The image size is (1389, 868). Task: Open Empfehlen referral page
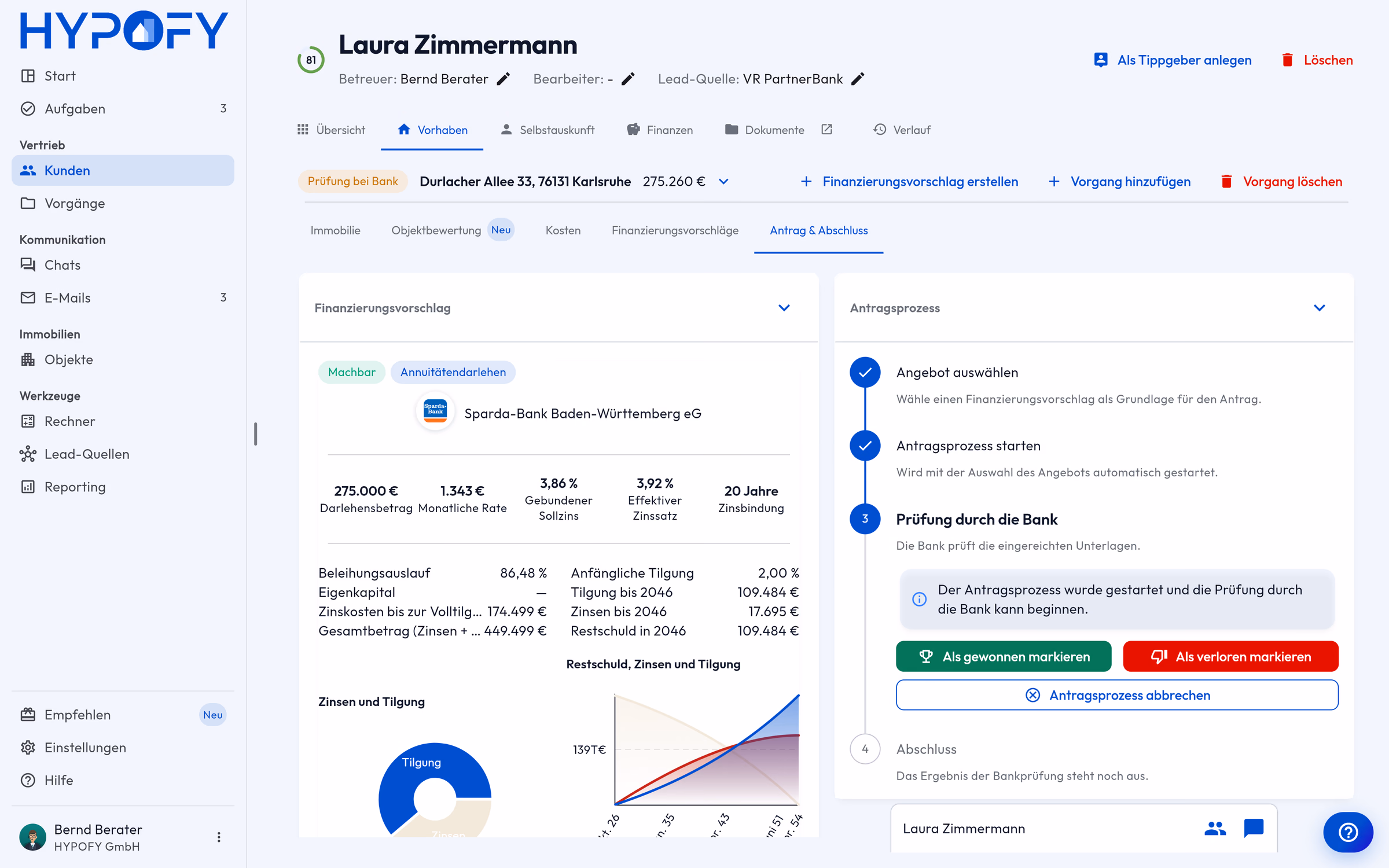[123, 715]
